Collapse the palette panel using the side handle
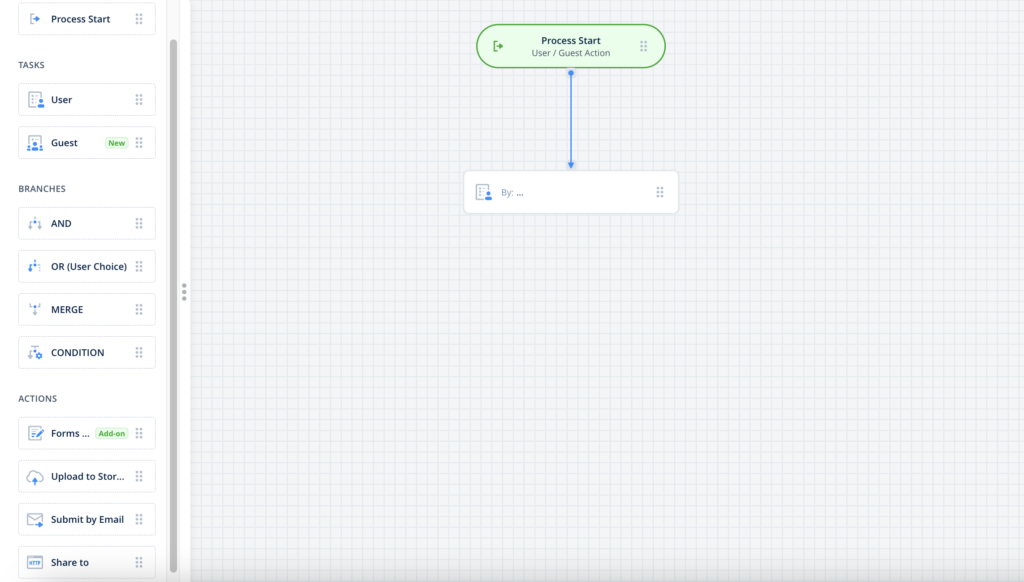Viewport: 1024px width, 582px height. pyautogui.click(x=184, y=291)
